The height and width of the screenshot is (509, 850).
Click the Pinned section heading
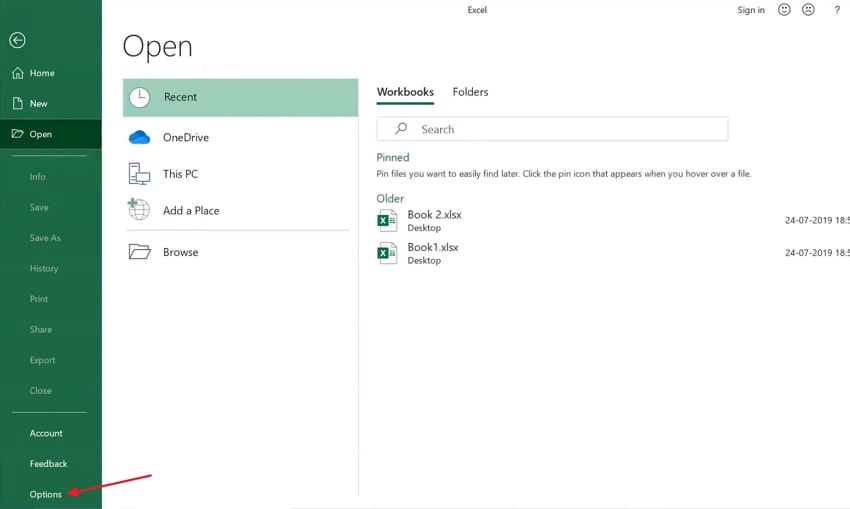click(x=392, y=157)
